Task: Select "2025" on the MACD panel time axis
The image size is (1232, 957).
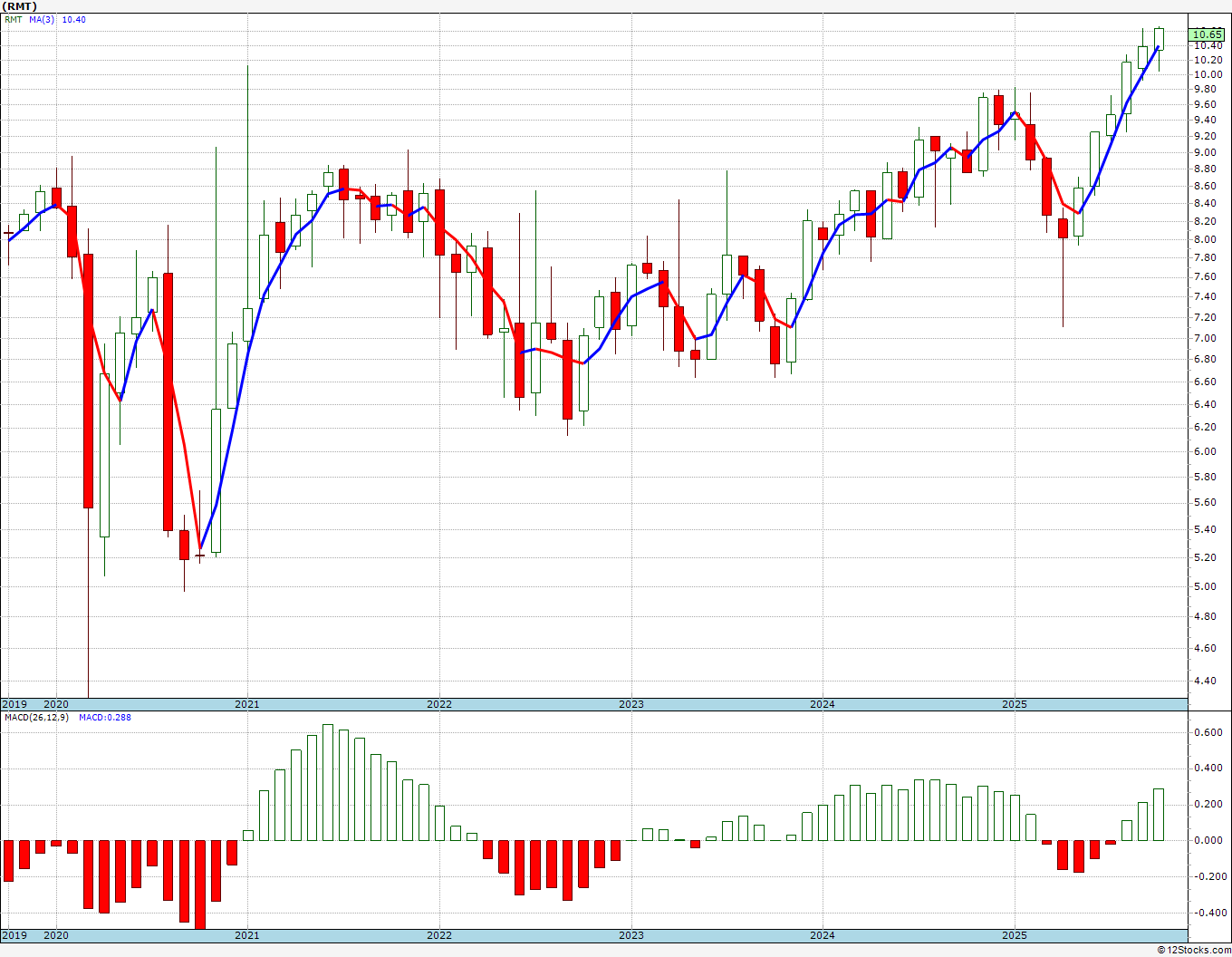Action: [x=1015, y=935]
